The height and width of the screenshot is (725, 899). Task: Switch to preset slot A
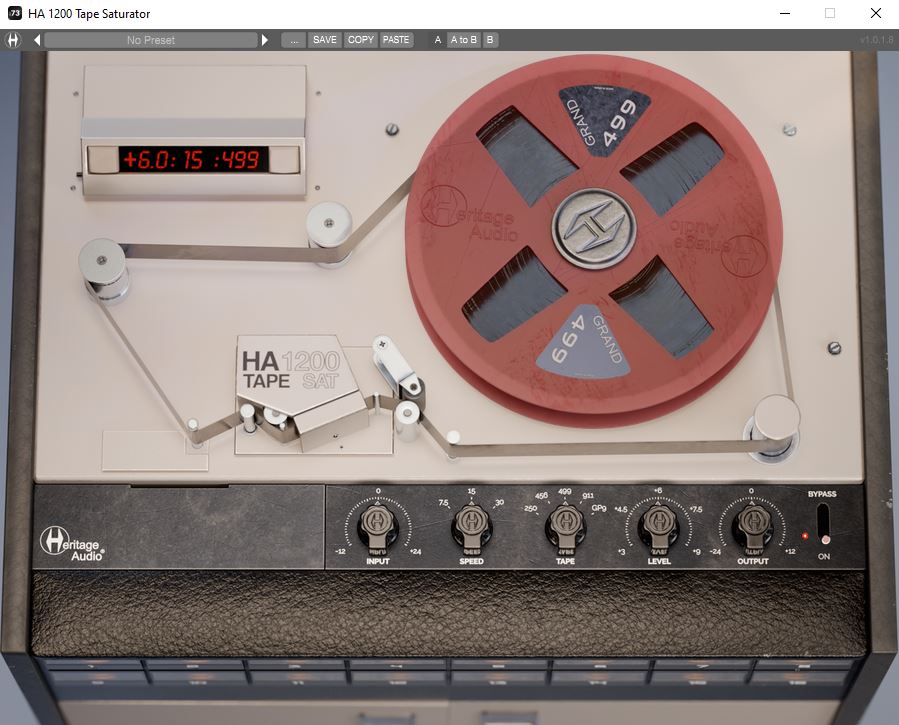pyautogui.click(x=437, y=40)
